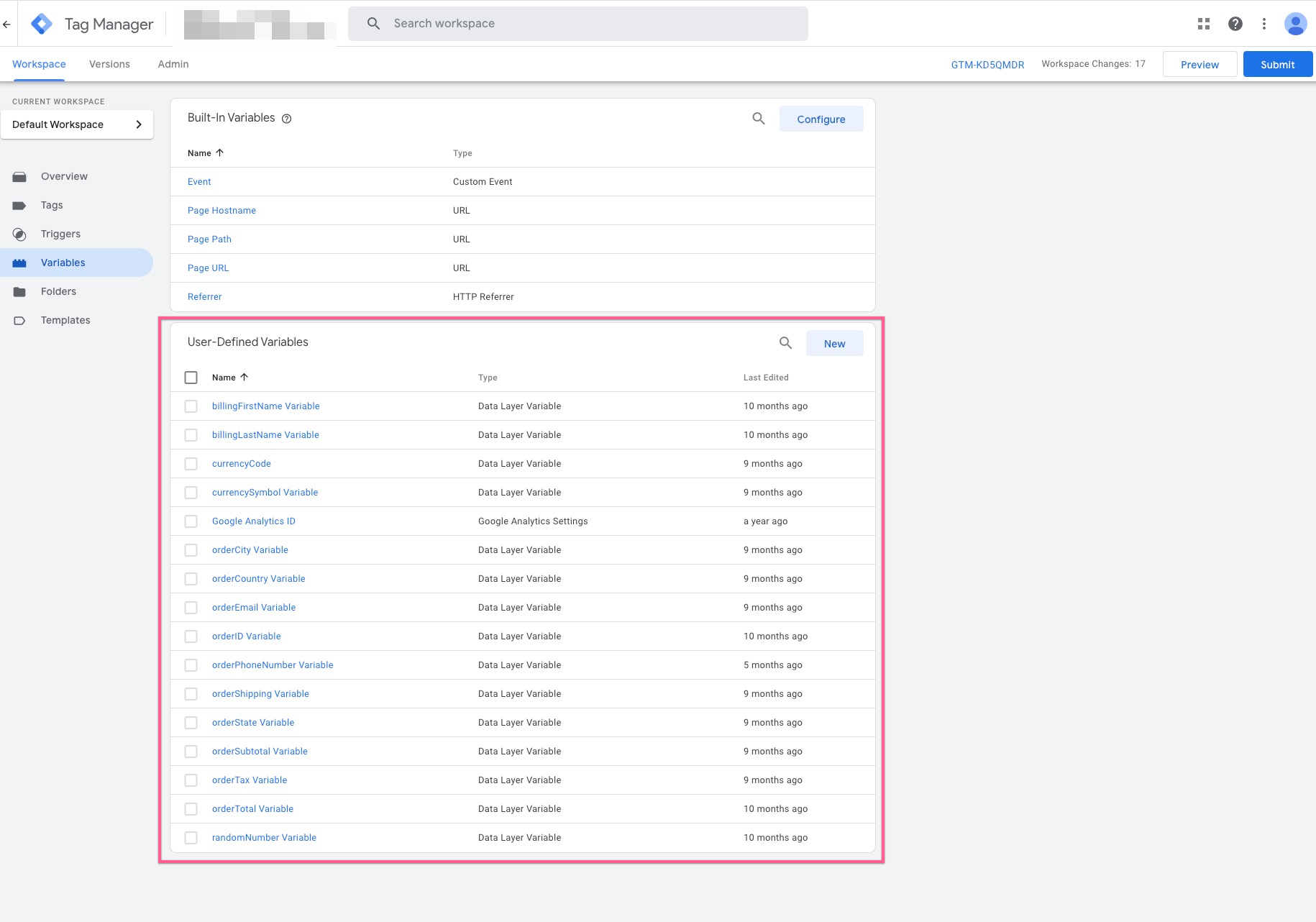This screenshot has width=1316, height=922.
Task: Open the help question mark icon
Action: click(1235, 24)
